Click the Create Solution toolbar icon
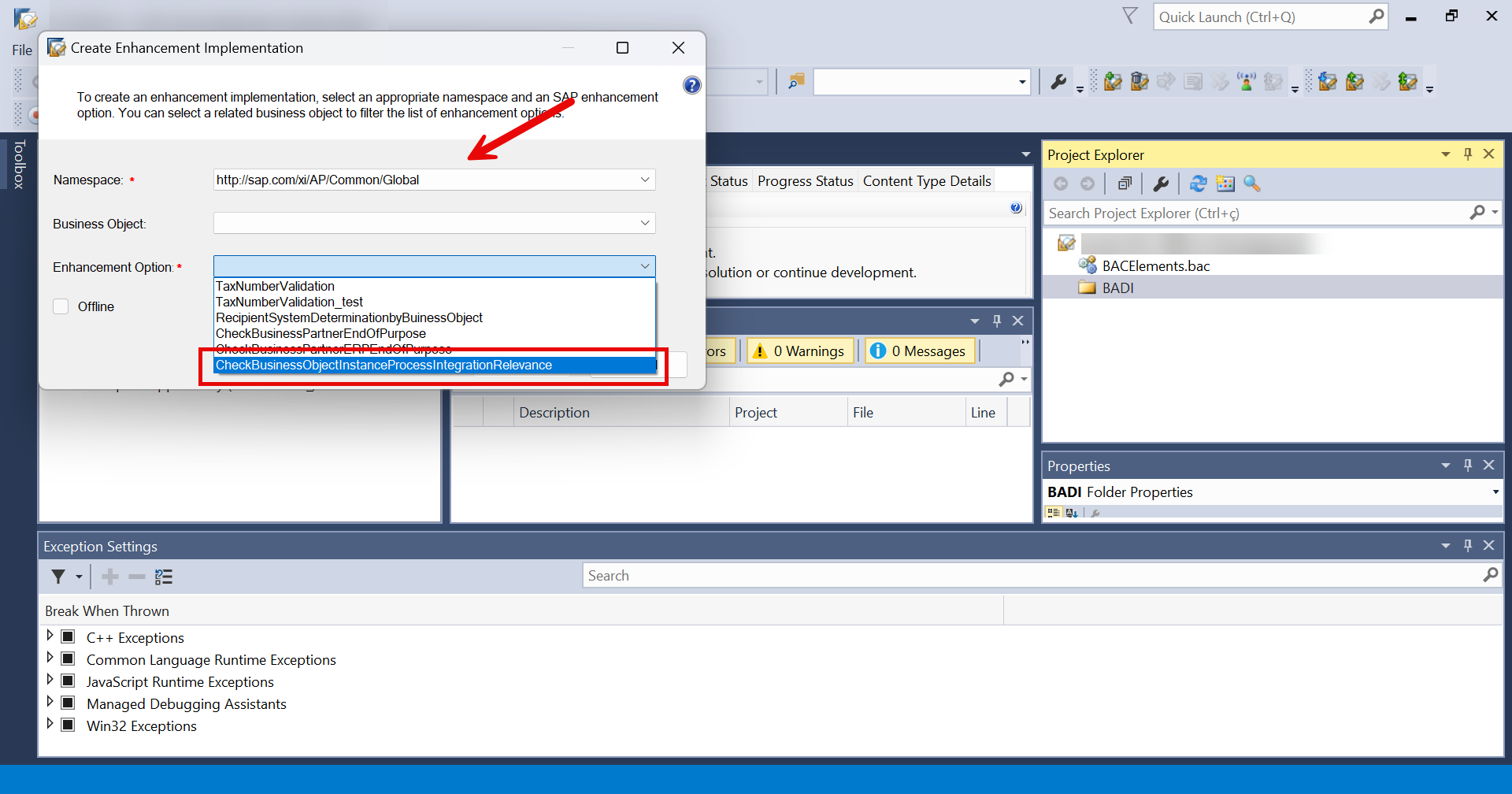This screenshot has height=794, width=1512. (1113, 82)
